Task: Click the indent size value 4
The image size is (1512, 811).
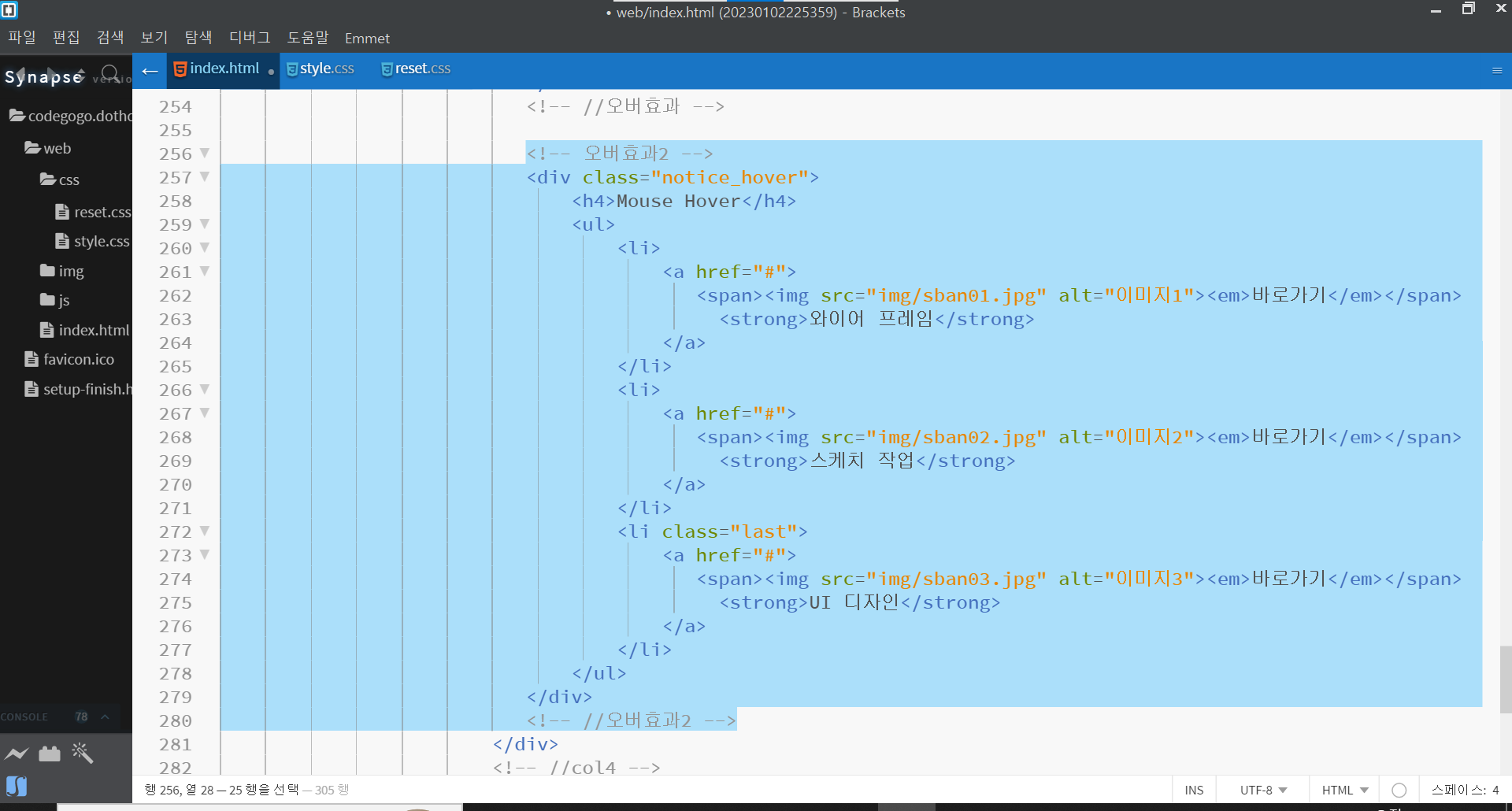Action: (1495, 790)
